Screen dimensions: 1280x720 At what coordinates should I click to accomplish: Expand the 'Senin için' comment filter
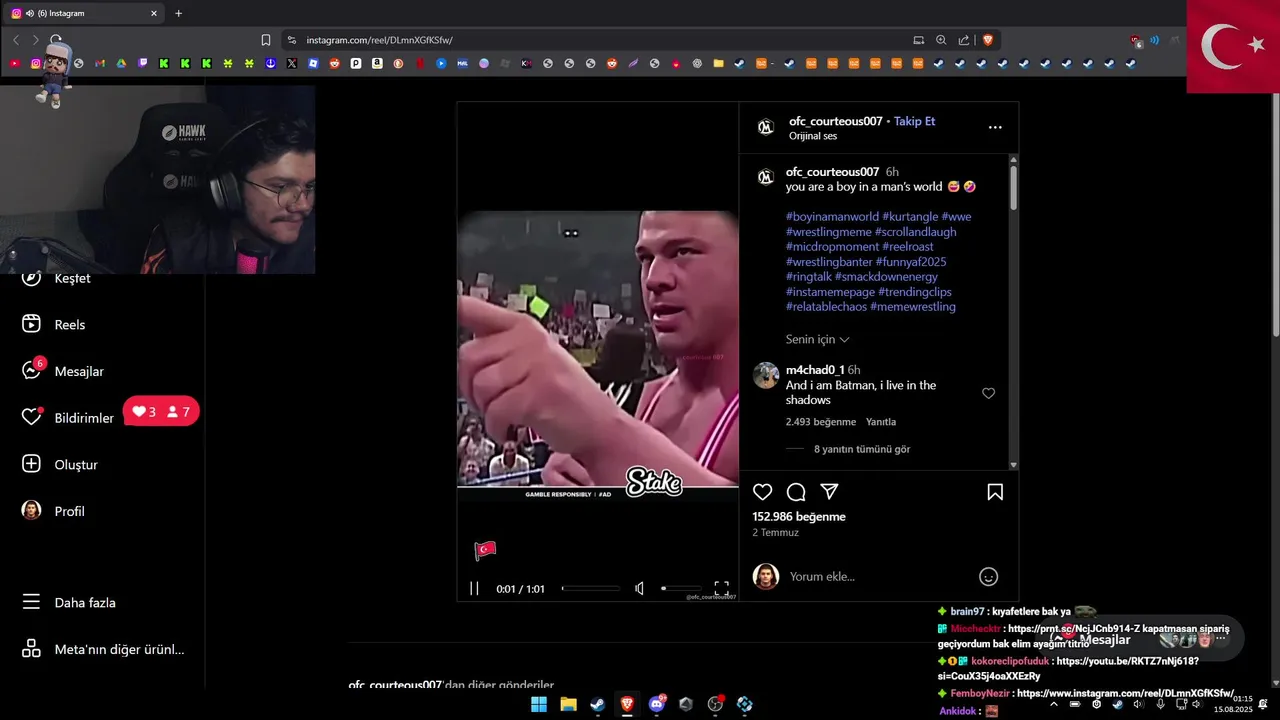pos(817,339)
